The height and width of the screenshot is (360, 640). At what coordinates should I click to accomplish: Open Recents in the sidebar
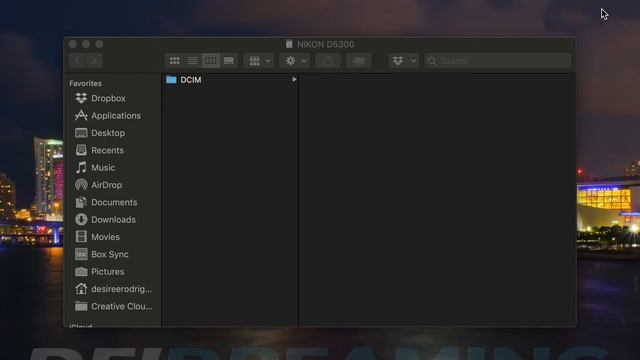(99, 150)
